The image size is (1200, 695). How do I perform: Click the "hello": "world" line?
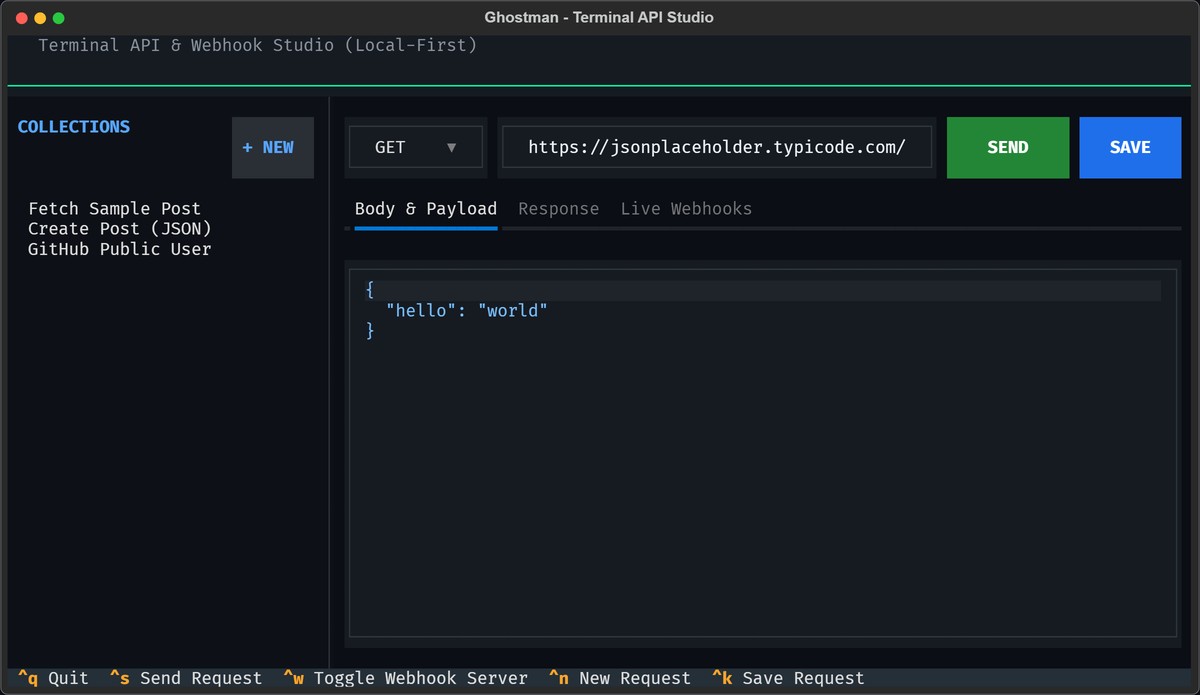coord(467,311)
